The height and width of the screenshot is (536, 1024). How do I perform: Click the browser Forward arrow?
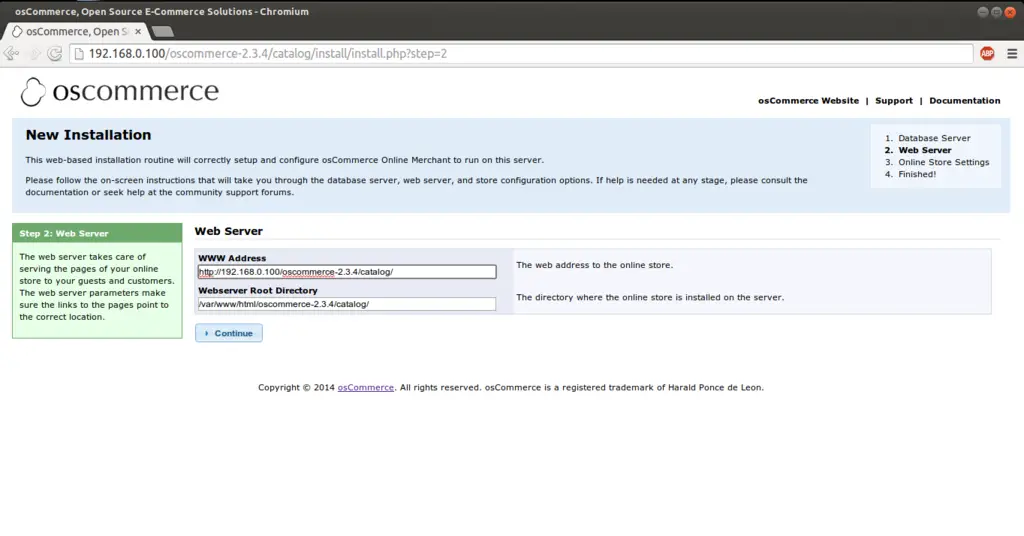point(34,54)
